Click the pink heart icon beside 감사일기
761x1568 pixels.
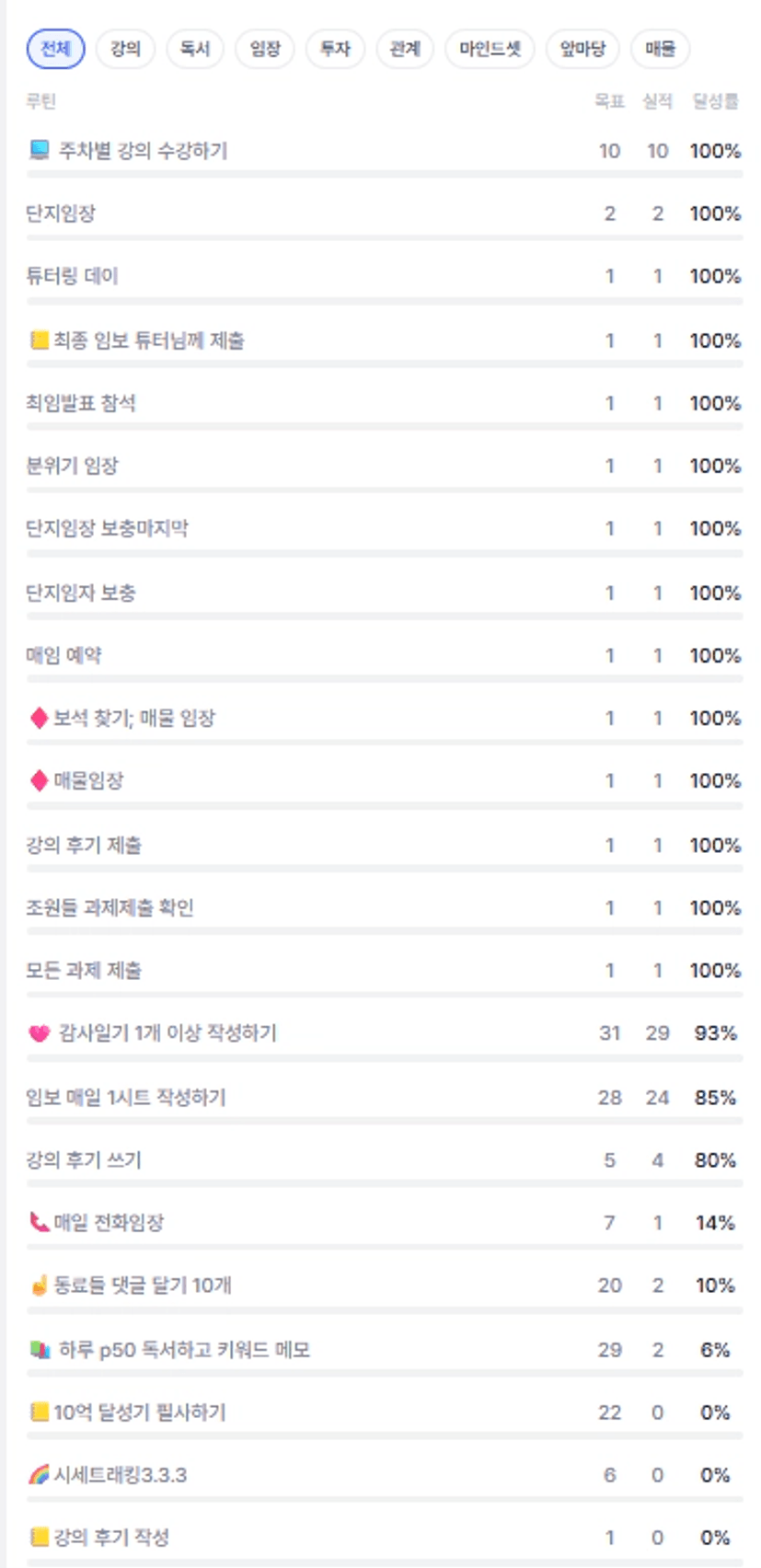pyautogui.click(x=39, y=1033)
